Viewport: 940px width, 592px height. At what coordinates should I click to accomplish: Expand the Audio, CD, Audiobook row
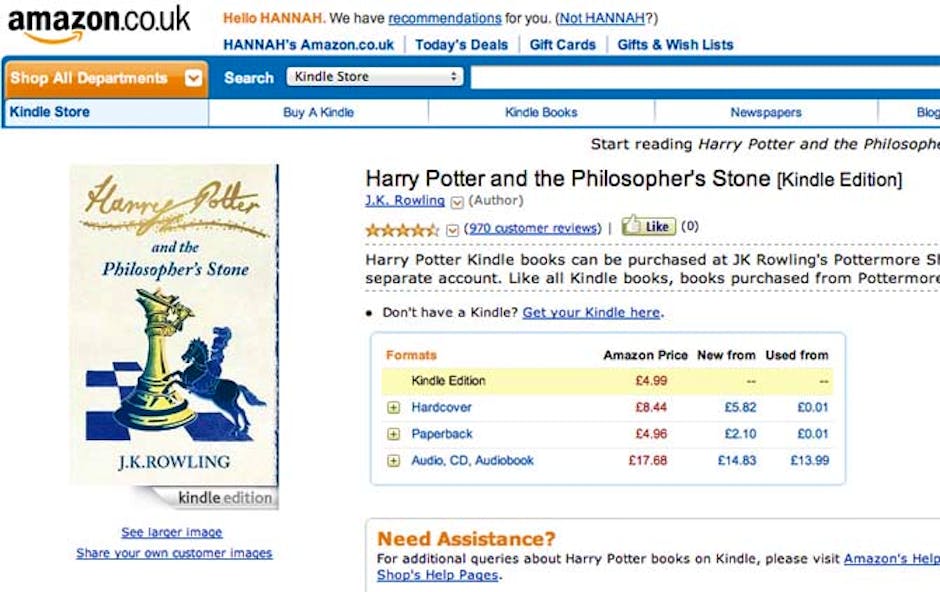tap(393, 461)
